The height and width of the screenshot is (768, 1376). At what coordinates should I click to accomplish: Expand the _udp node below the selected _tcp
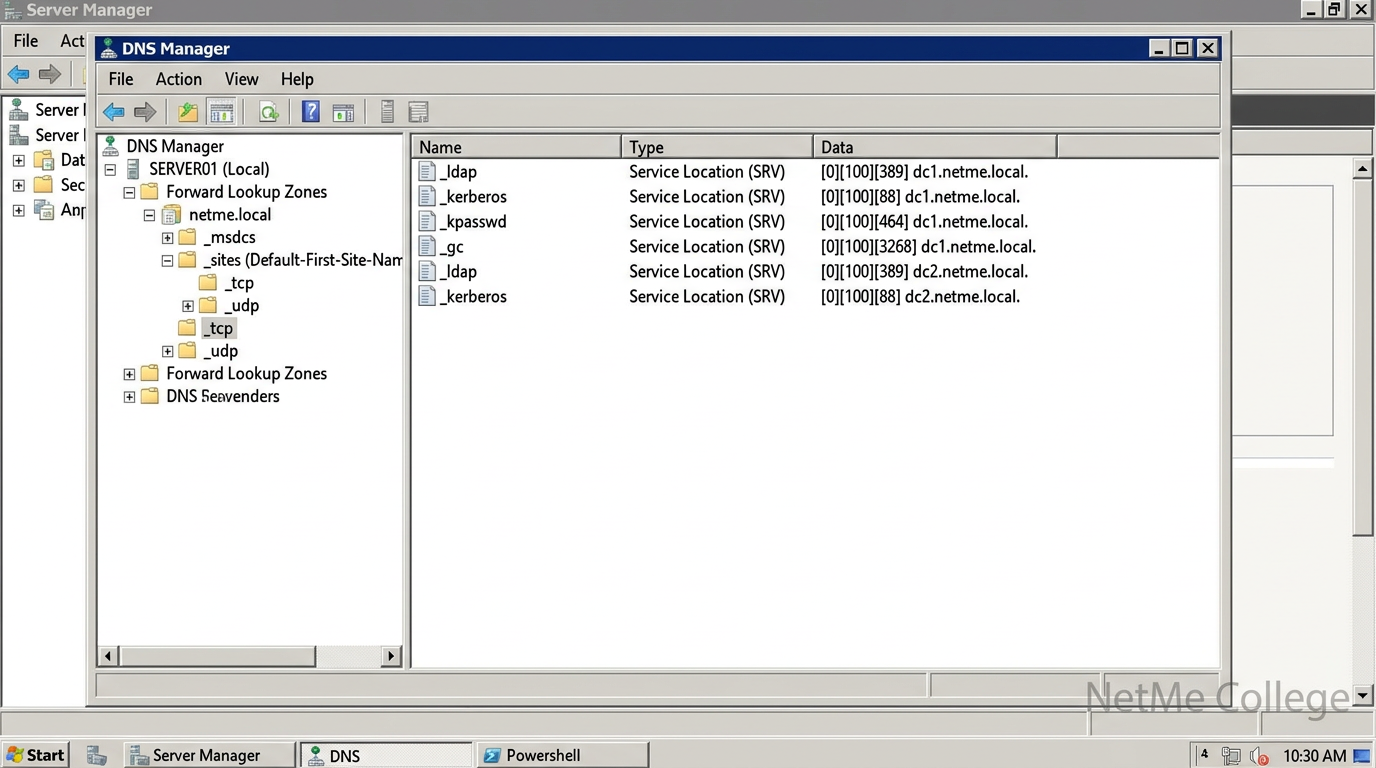[167, 351]
